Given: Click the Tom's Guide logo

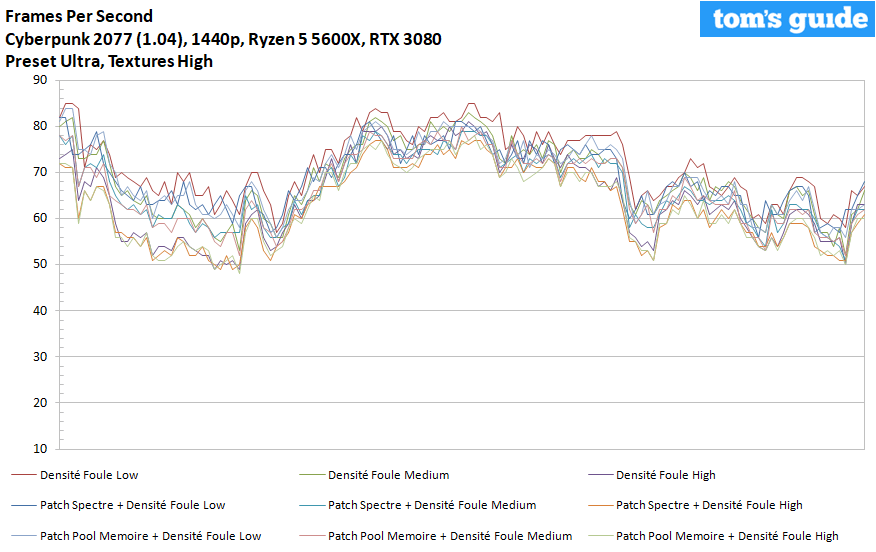Looking at the screenshot, I should (787, 18).
